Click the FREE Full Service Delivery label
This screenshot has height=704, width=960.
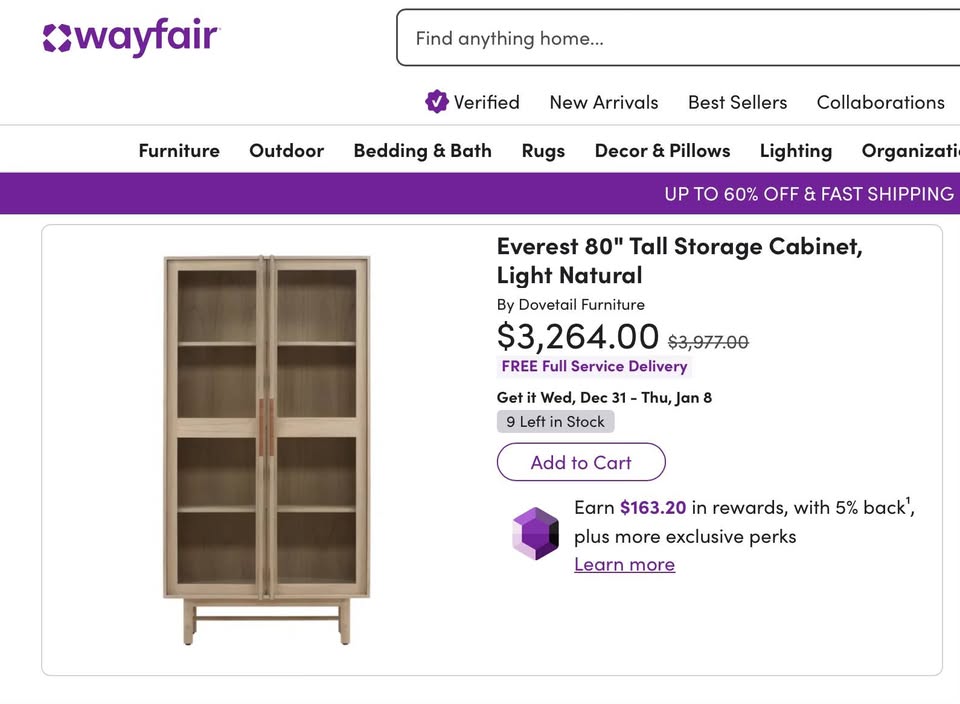click(x=594, y=367)
